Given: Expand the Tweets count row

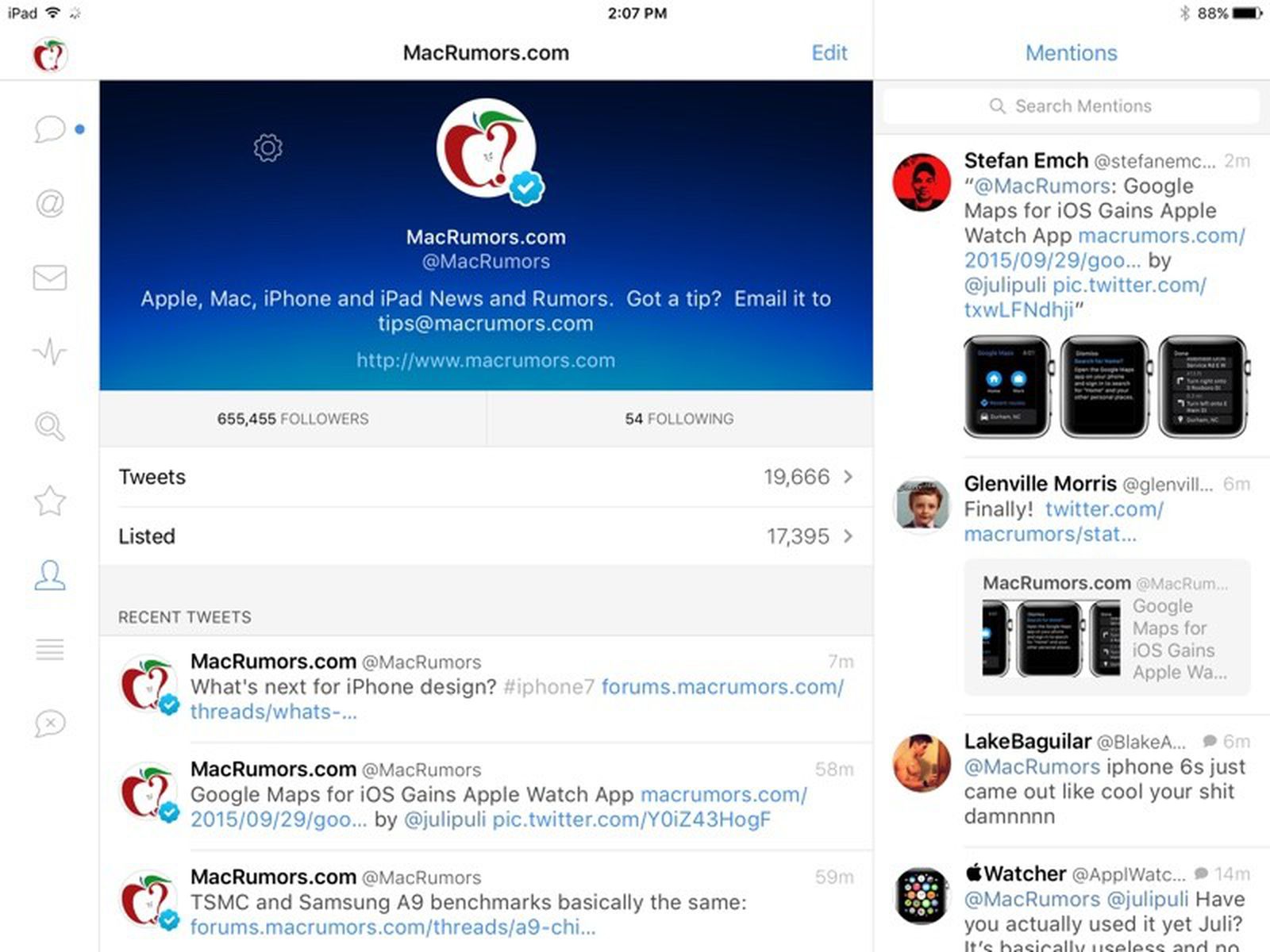Looking at the screenshot, I should (486, 477).
